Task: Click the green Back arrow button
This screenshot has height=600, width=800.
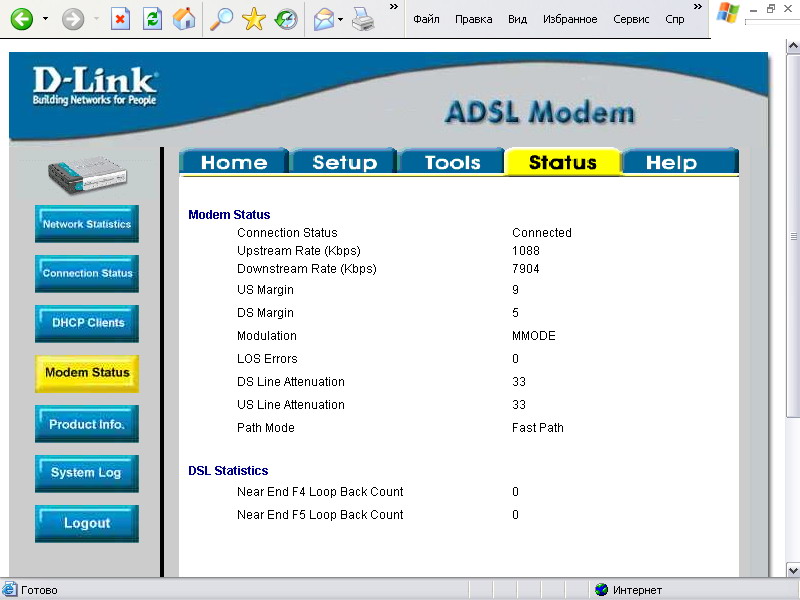Action: (x=21, y=19)
